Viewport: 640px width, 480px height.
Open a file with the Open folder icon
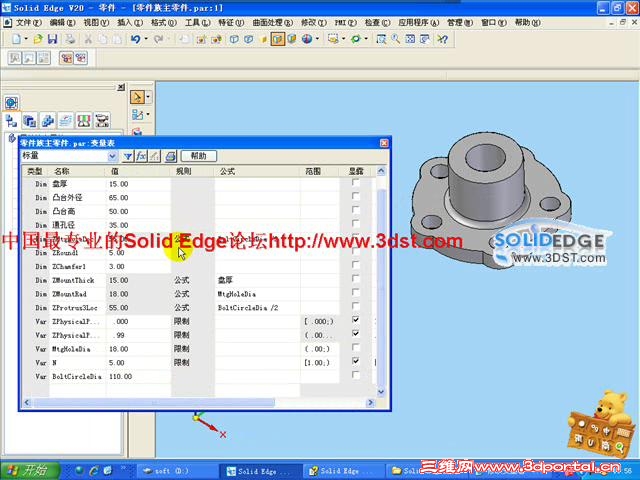(x=38, y=39)
